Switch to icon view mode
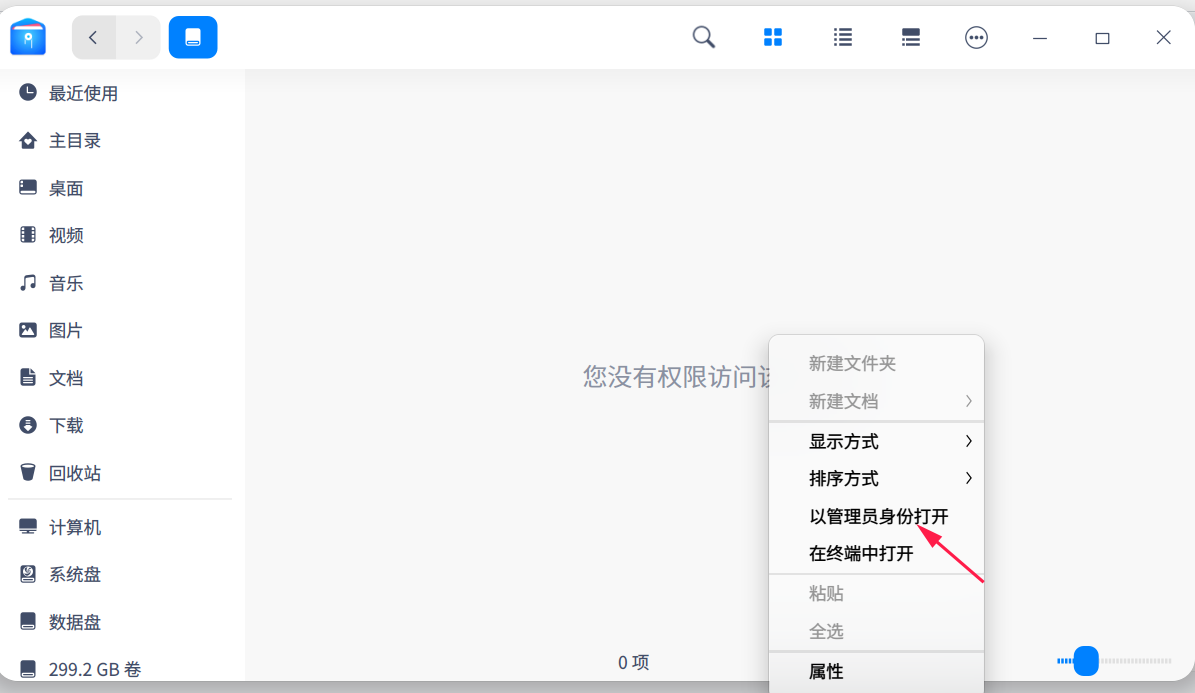 [772, 37]
